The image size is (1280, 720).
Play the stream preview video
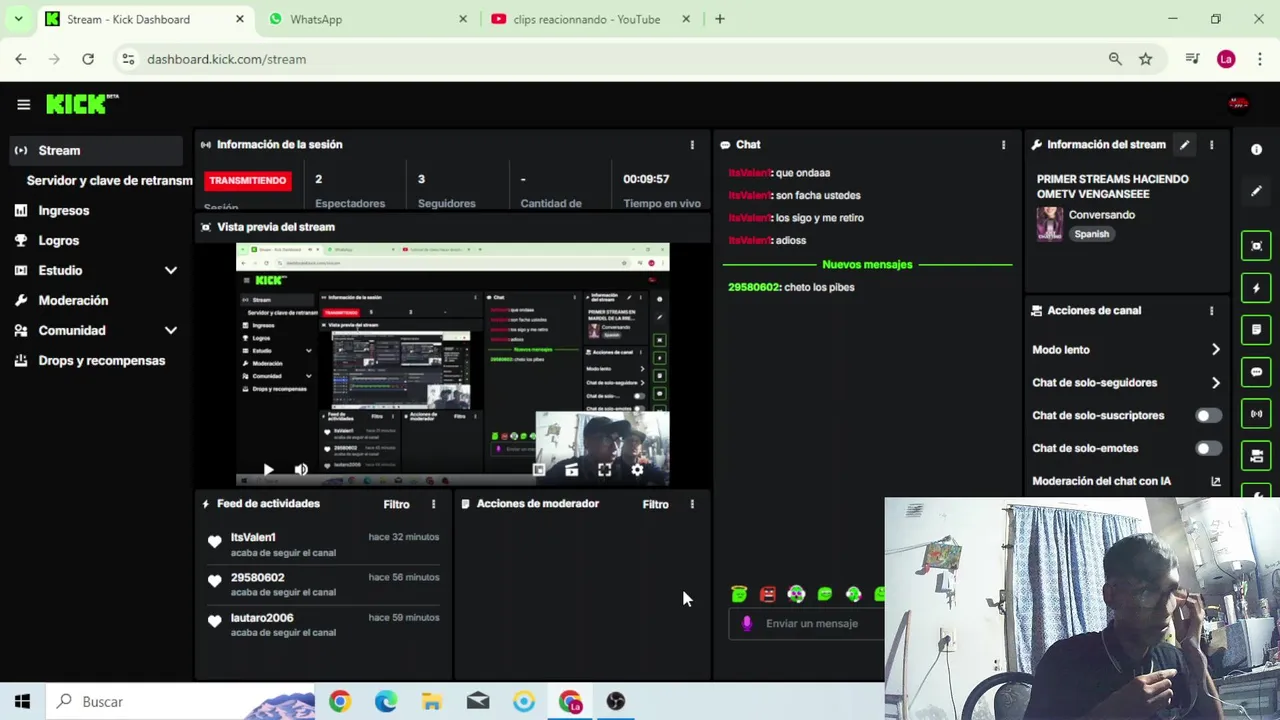click(x=268, y=469)
